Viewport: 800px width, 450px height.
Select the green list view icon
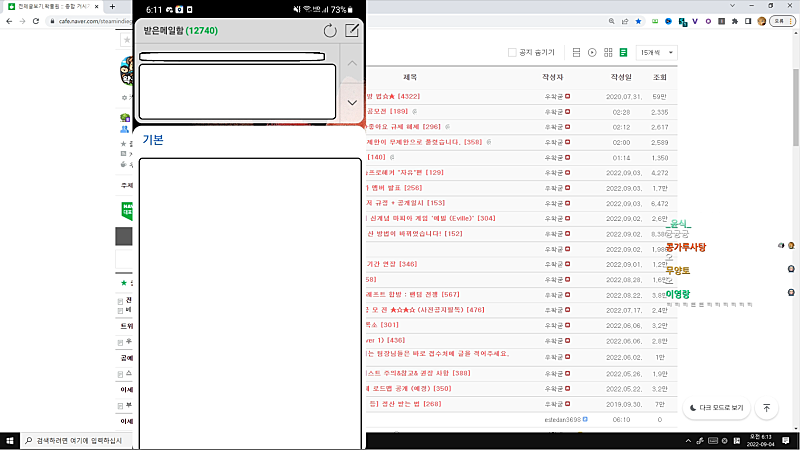pos(622,52)
